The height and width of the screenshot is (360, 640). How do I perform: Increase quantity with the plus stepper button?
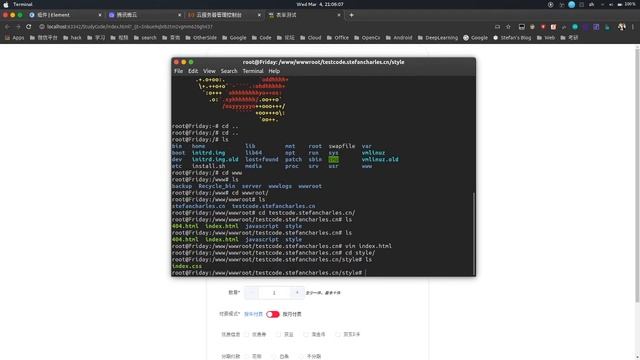[x=297, y=293]
